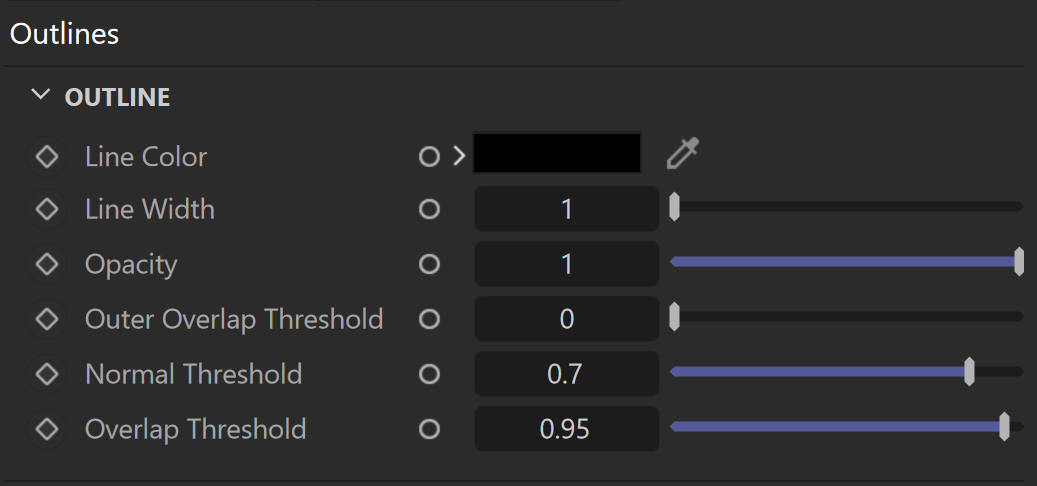The width and height of the screenshot is (1037, 486).
Task: Open the black Line Color swatch
Action: click(x=557, y=153)
